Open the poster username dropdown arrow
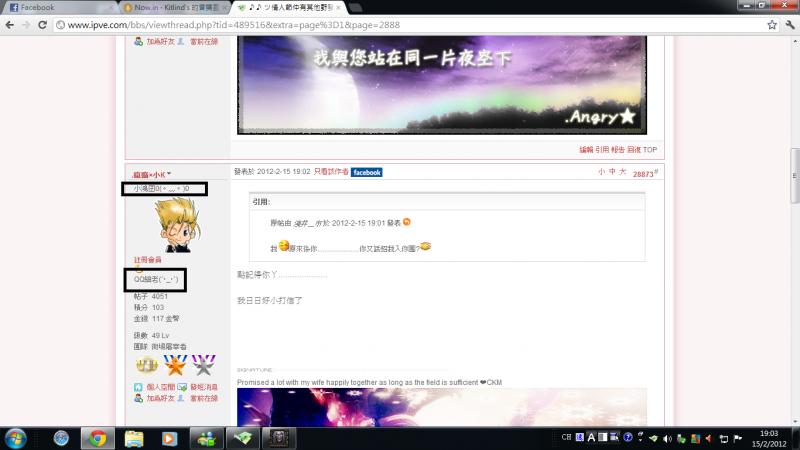Screen dimensions: 800x450 169,174
